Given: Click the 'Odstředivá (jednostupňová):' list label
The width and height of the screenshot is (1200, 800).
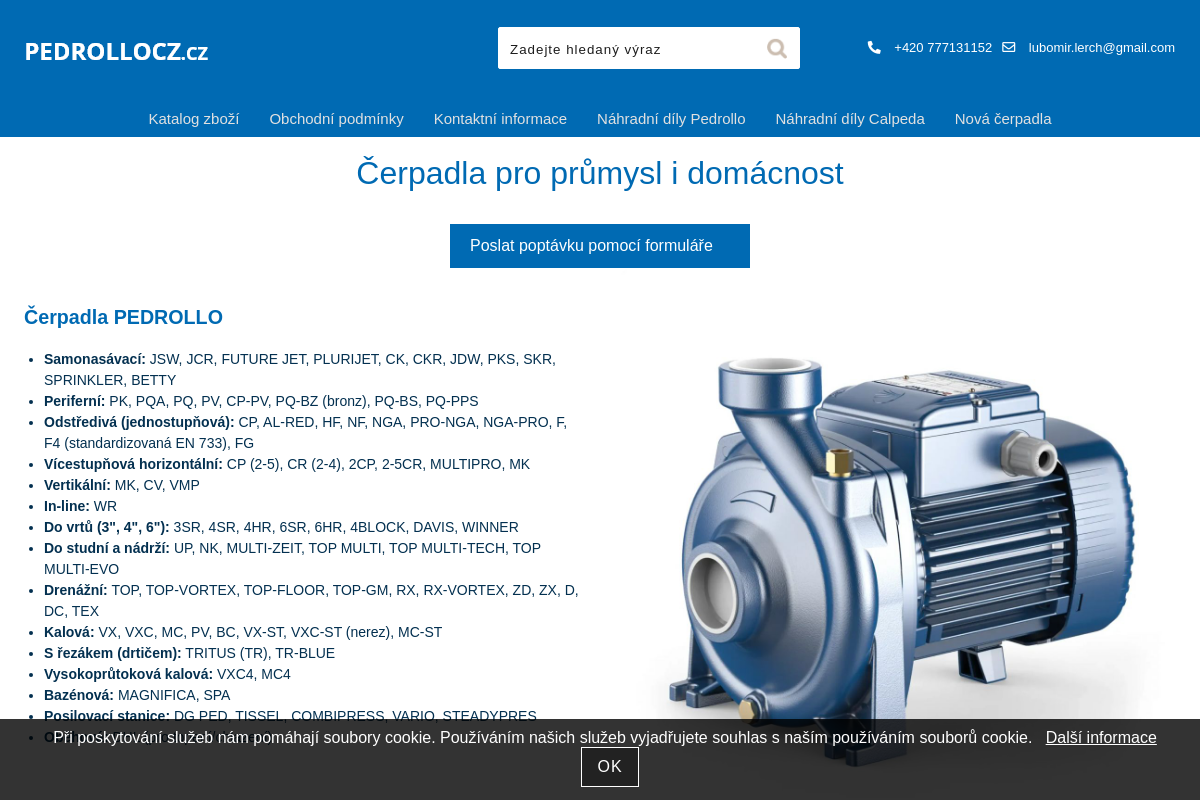Looking at the screenshot, I should click(x=139, y=422).
